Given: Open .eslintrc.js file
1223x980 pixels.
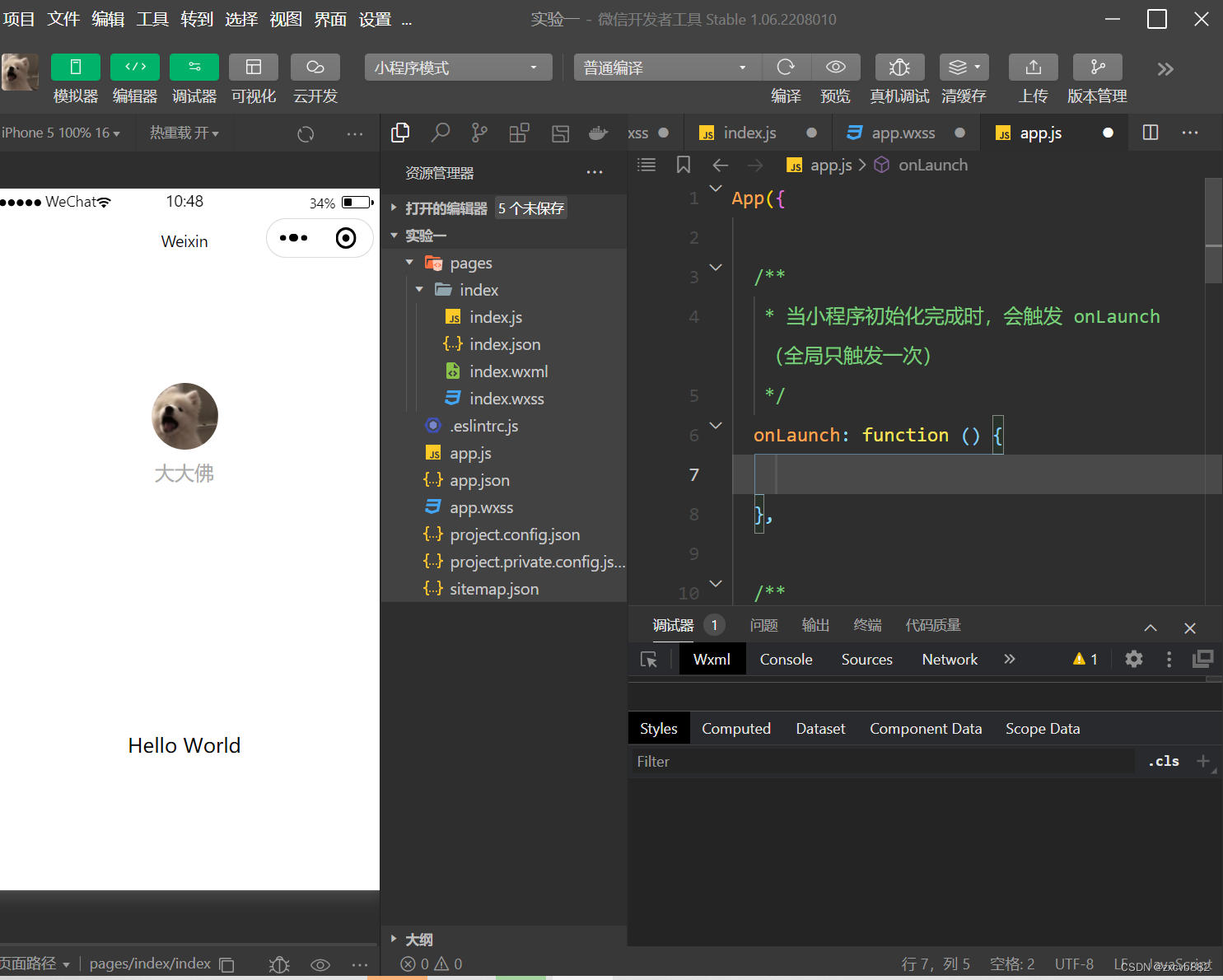Looking at the screenshot, I should [x=503, y=426].
